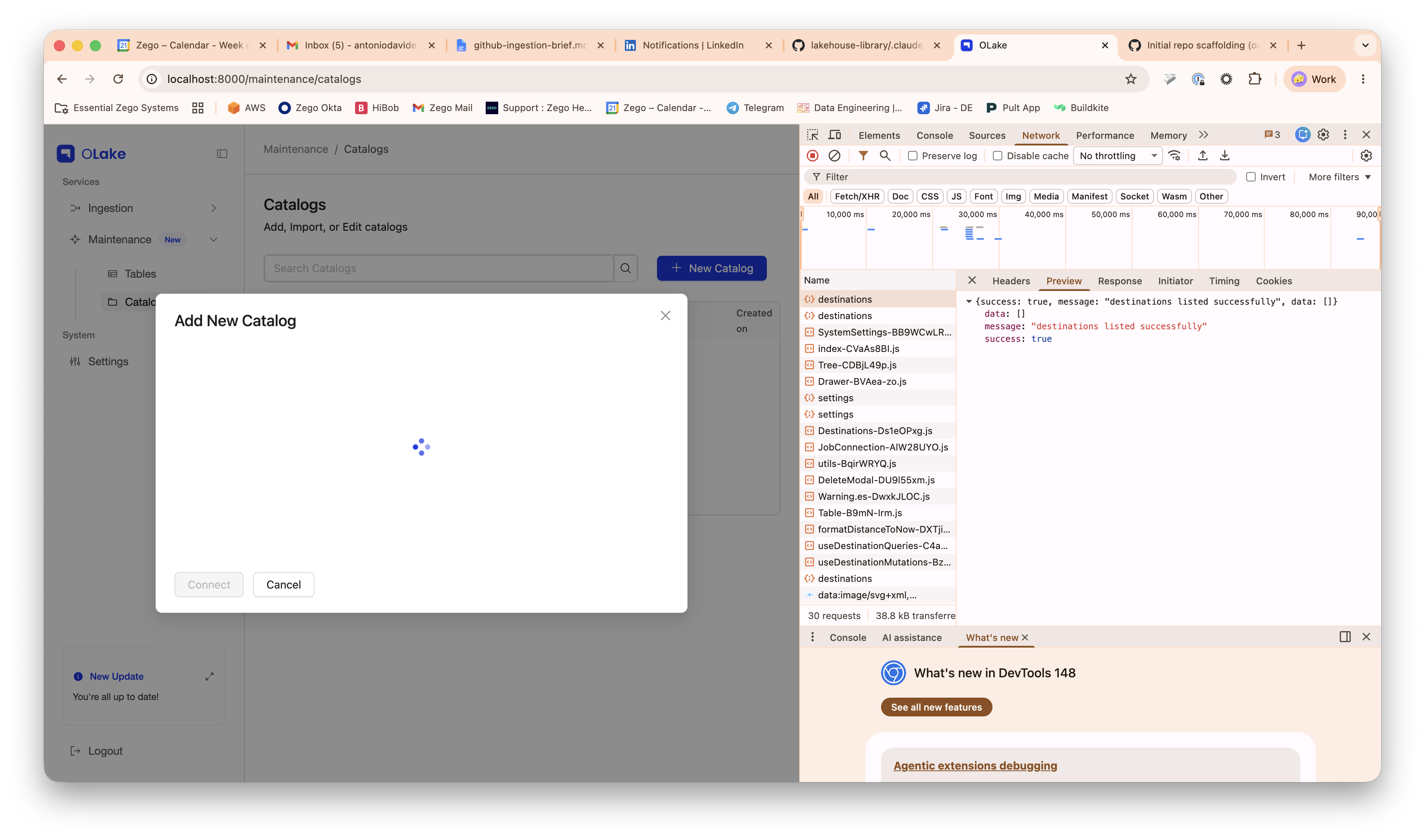Filter requests by Socket type
This screenshot has width=1425, height=840.
(x=1134, y=196)
